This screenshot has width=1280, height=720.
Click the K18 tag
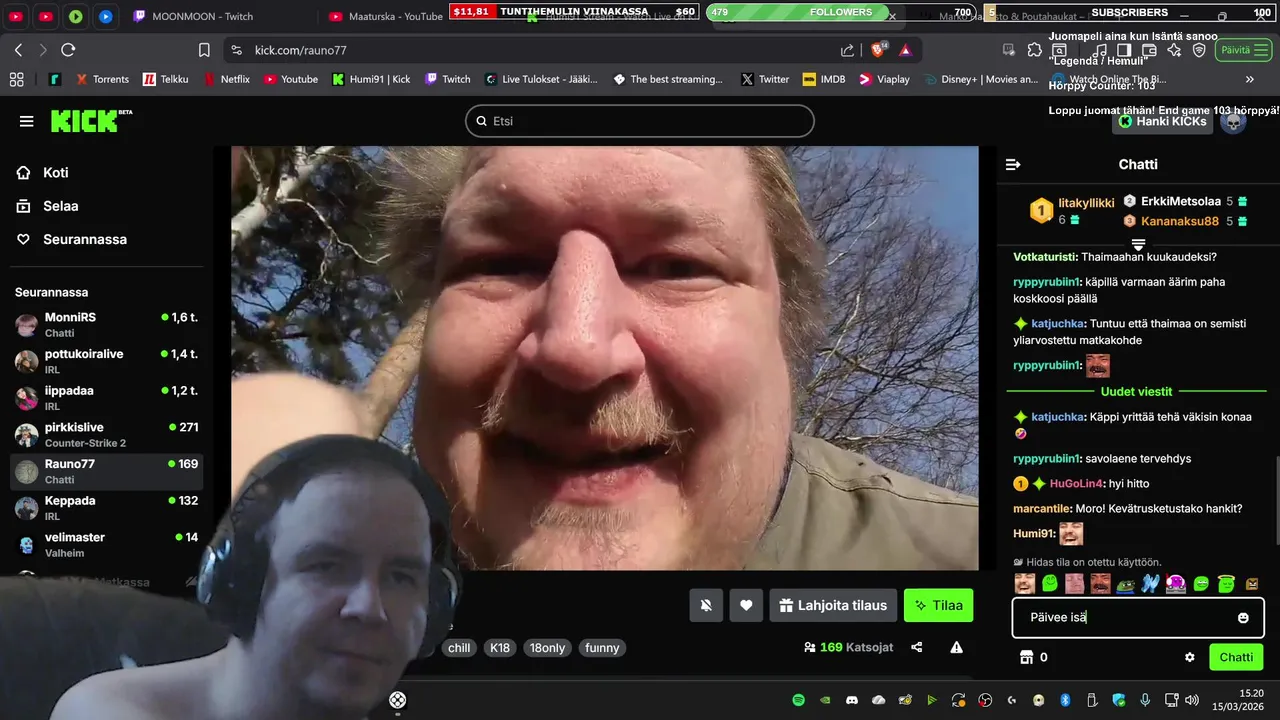point(500,648)
